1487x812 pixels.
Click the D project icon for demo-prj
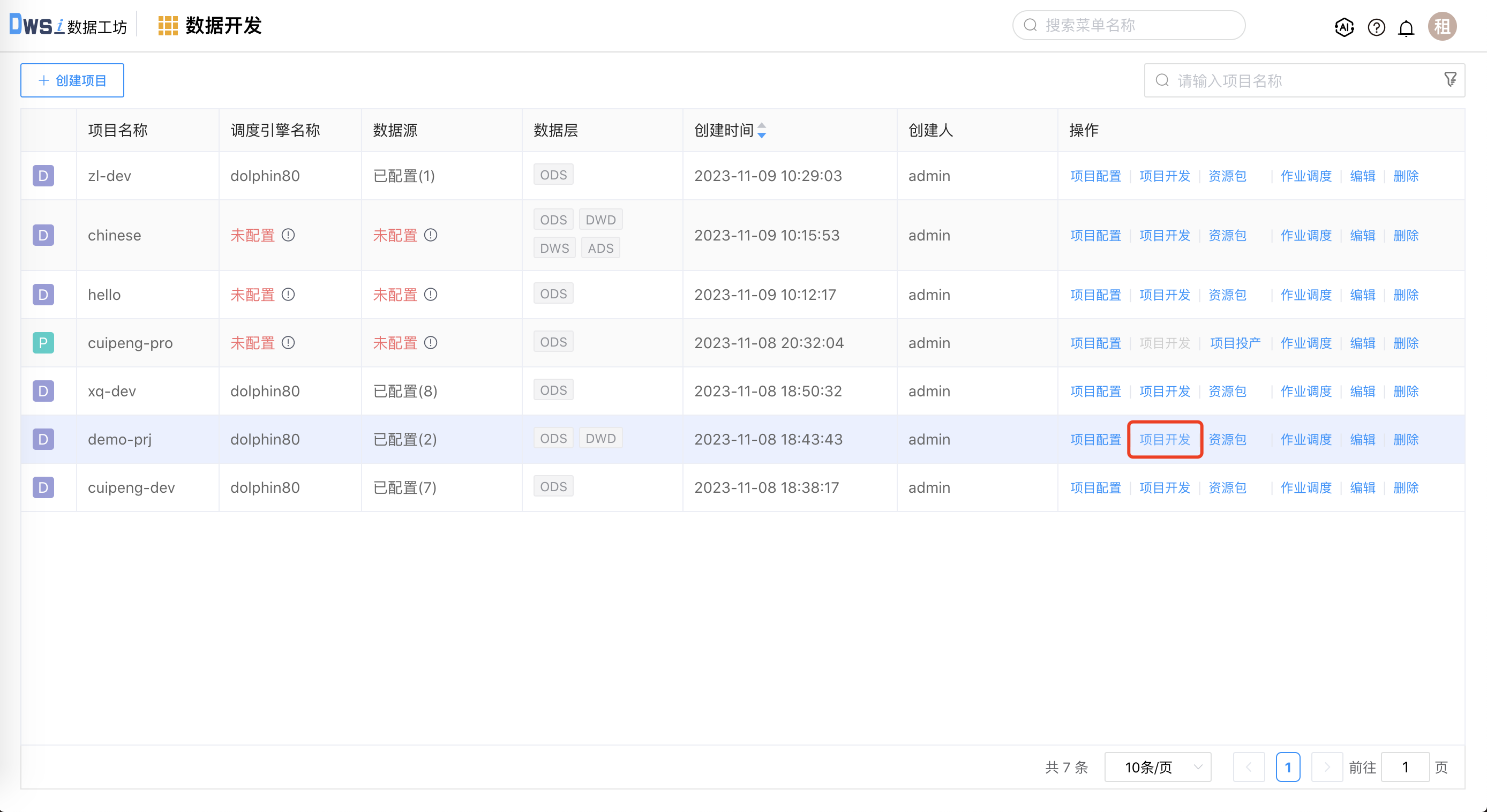tap(43, 439)
